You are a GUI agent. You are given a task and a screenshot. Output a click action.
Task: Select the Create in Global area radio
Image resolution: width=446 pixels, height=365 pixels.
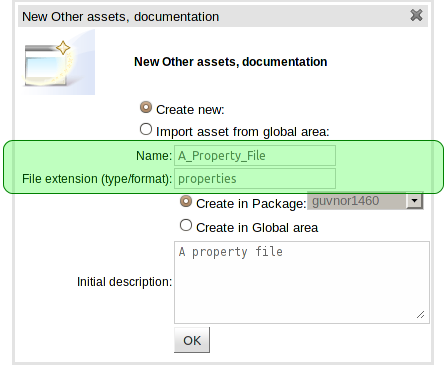[x=186, y=225]
